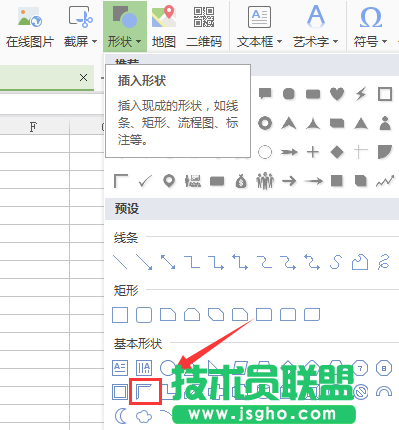Pick the quarter-circle teardrop recommended shape

pyautogui.click(x=385, y=152)
